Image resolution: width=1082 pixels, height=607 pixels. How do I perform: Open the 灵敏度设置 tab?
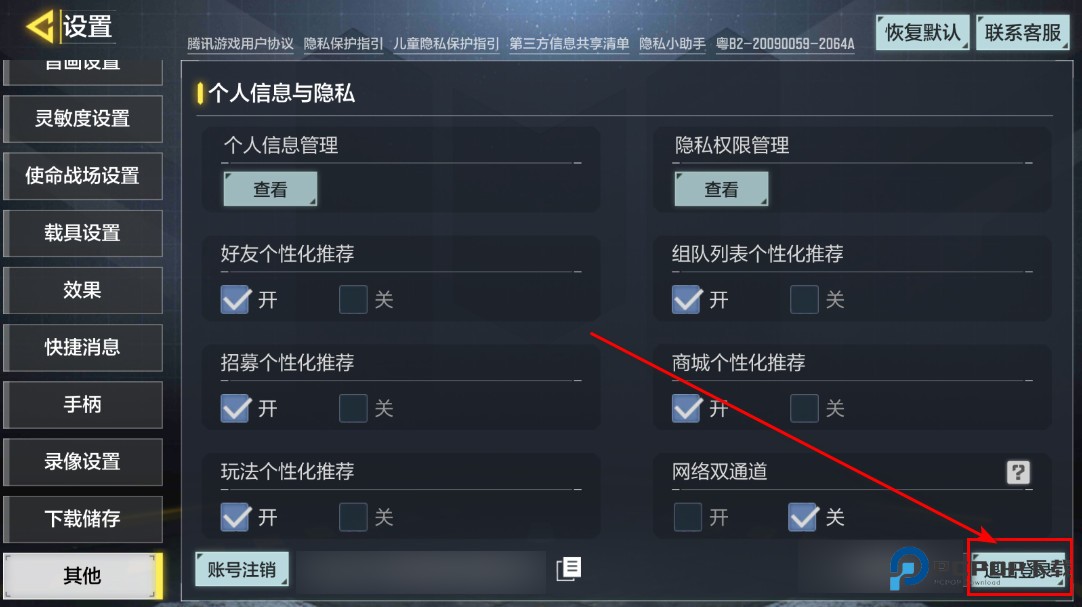[x=83, y=119]
